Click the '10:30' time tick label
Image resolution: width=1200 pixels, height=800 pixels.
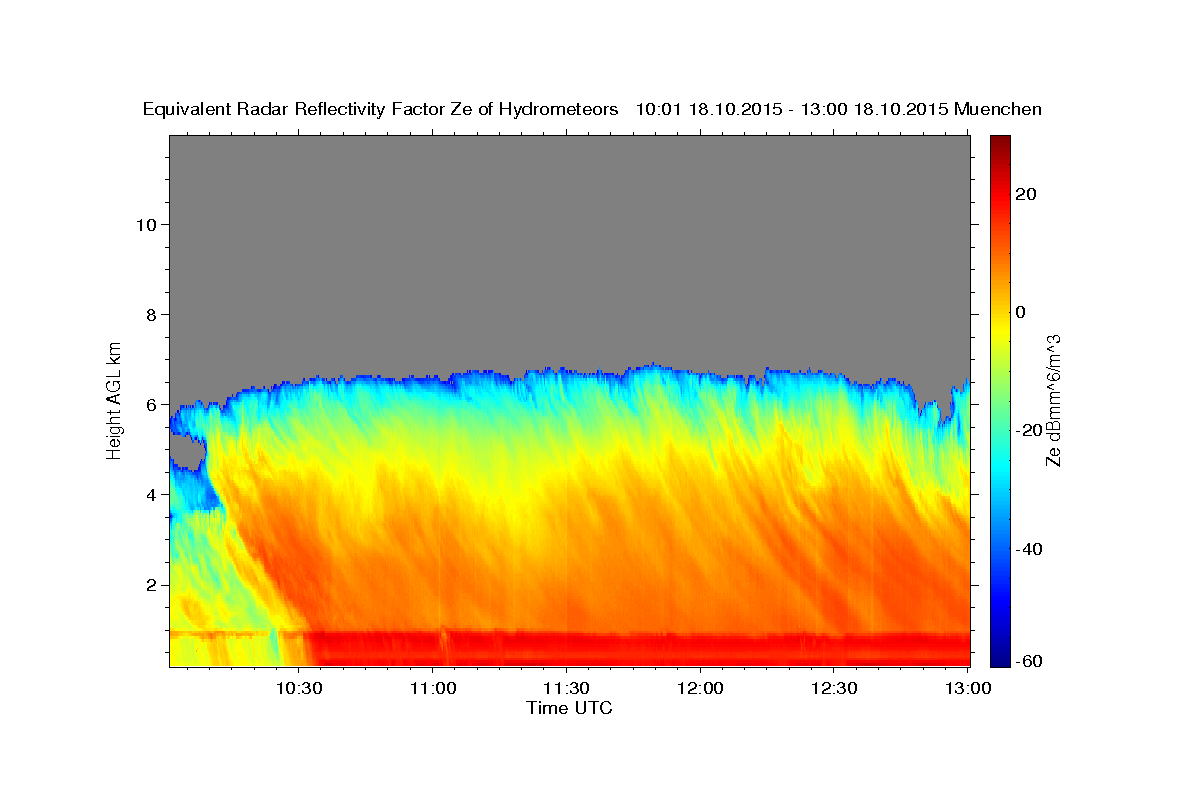click(x=299, y=688)
